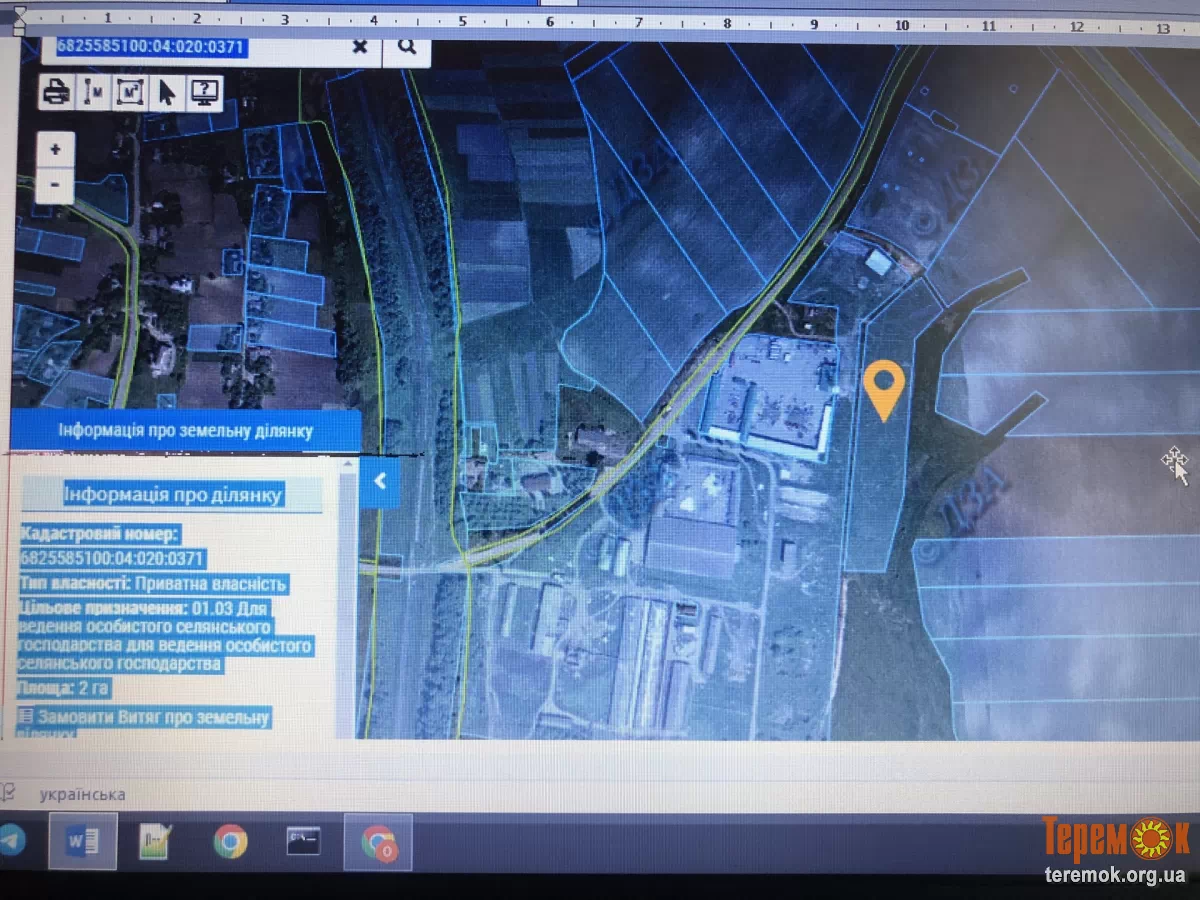Click the українська language indicator
This screenshot has width=1200, height=900.
(83, 794)
